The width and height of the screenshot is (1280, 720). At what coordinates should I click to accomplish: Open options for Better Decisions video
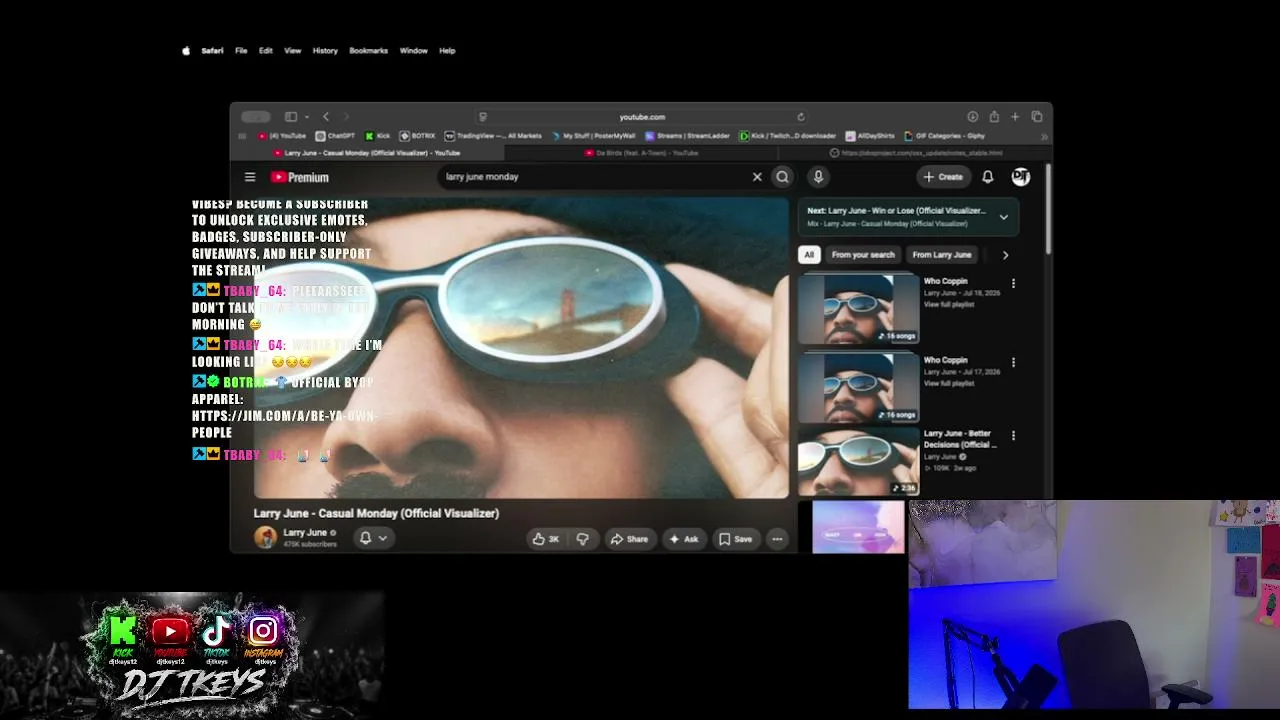[x=1013, y=436]
